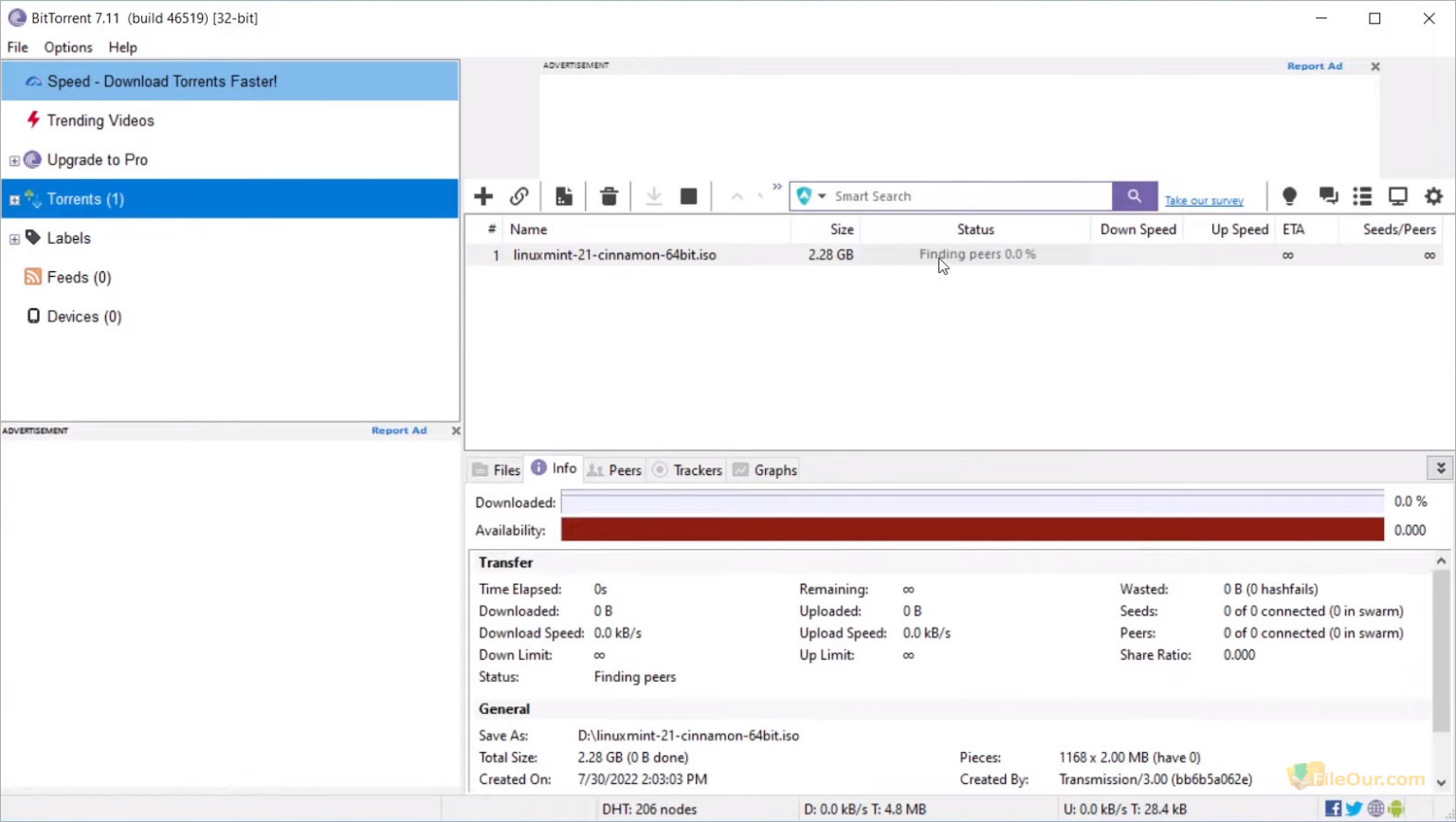Open the Smart Search engine dropdown
This screenshot has width=1456, height=822.
(x=821, y=196)
